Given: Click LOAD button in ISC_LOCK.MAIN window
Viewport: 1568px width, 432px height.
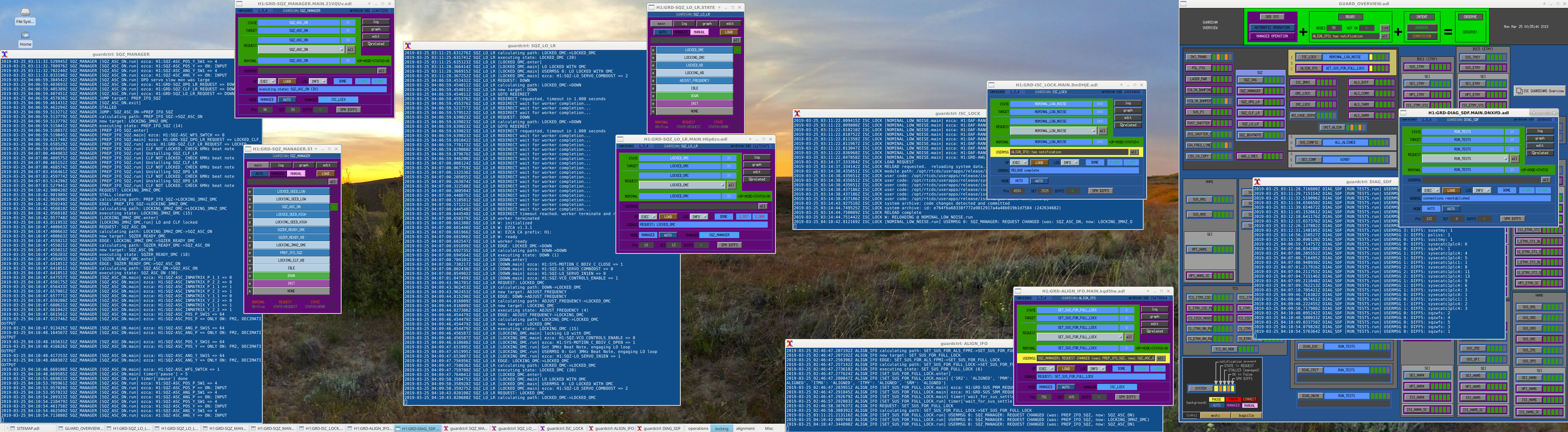Looking at the screenshot, I should [x=1040, y=163].
